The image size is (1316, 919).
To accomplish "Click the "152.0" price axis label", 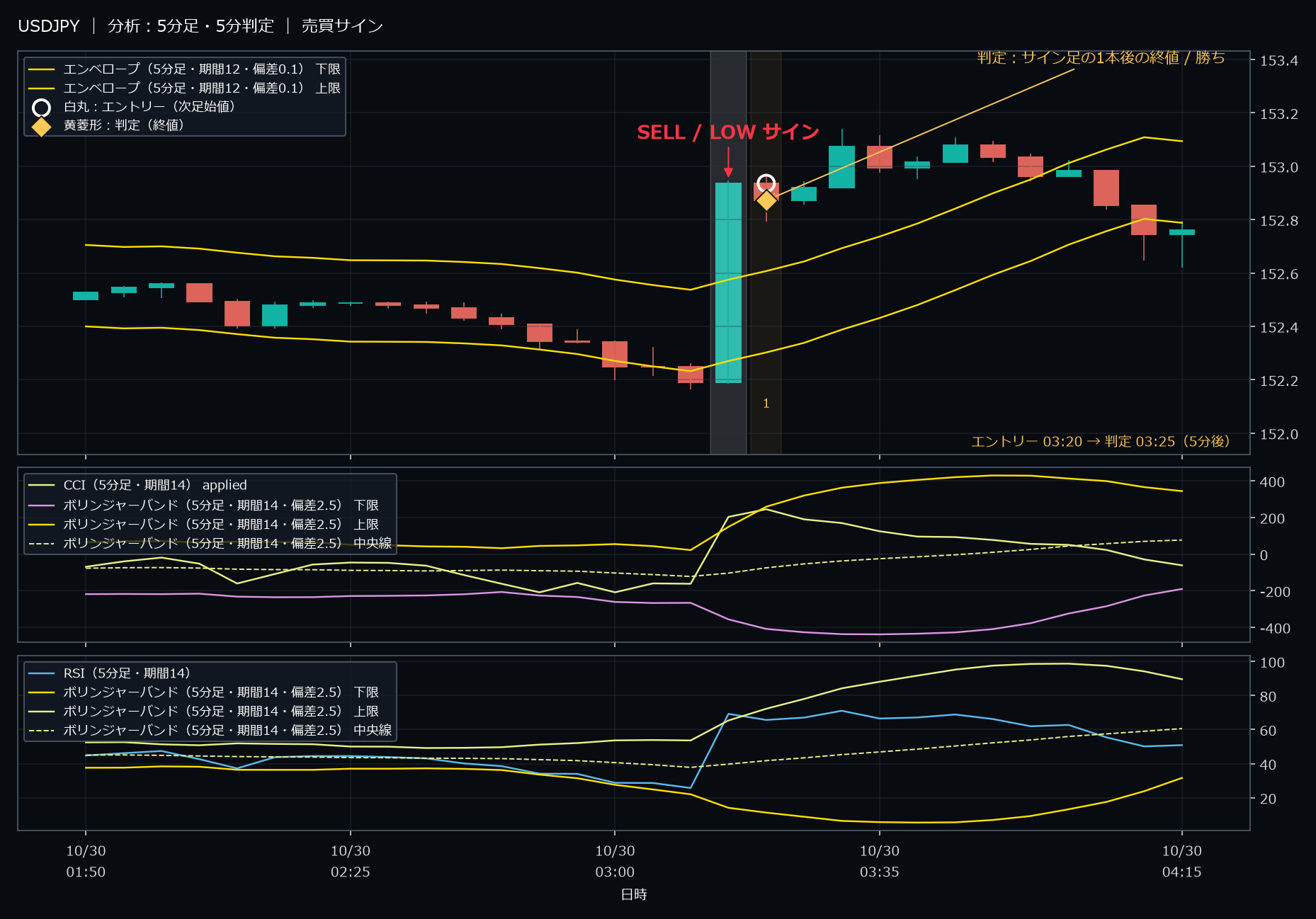I will coord(1278,435).
